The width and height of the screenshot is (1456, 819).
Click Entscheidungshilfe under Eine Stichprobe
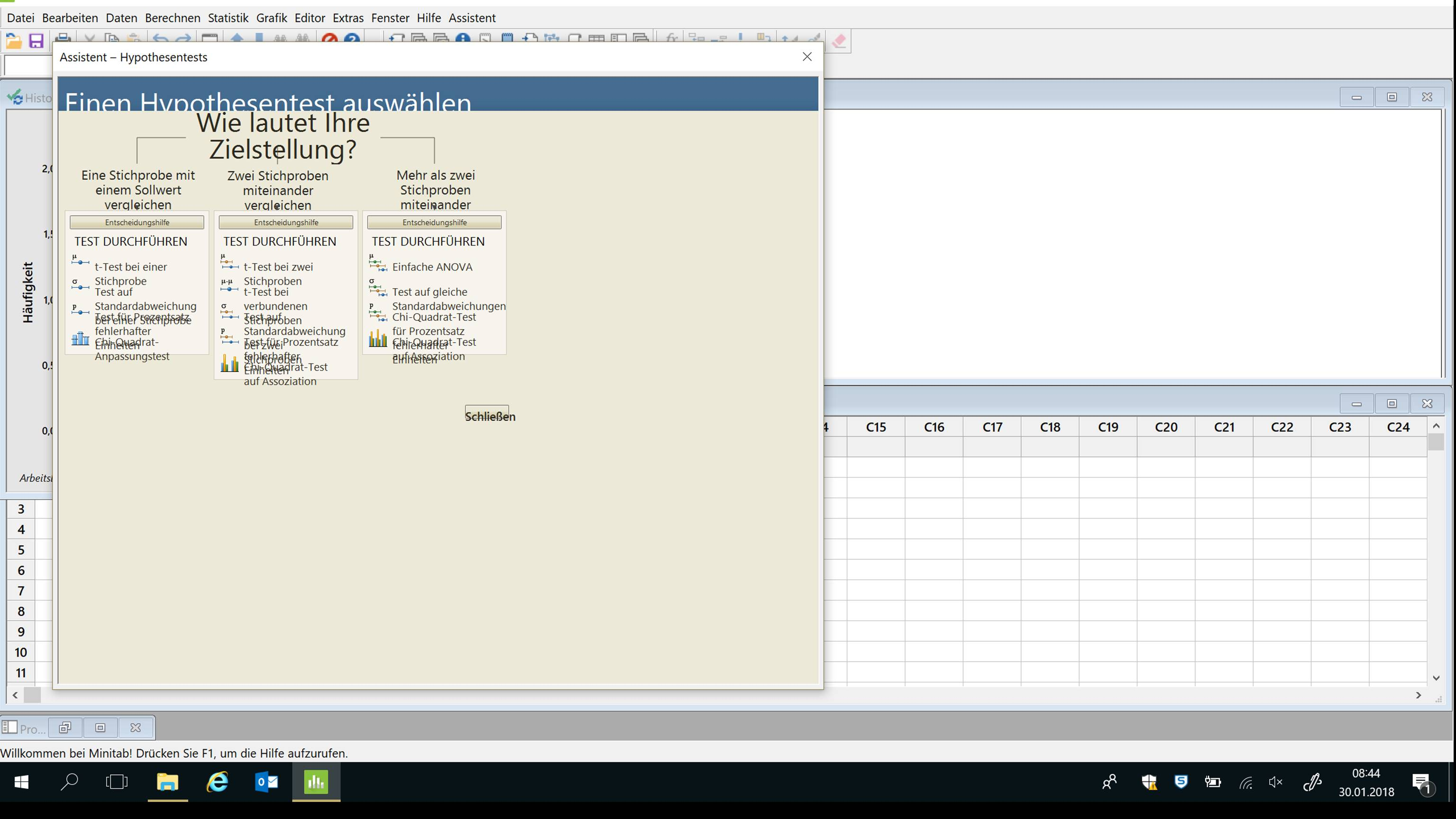pos(137,222)
